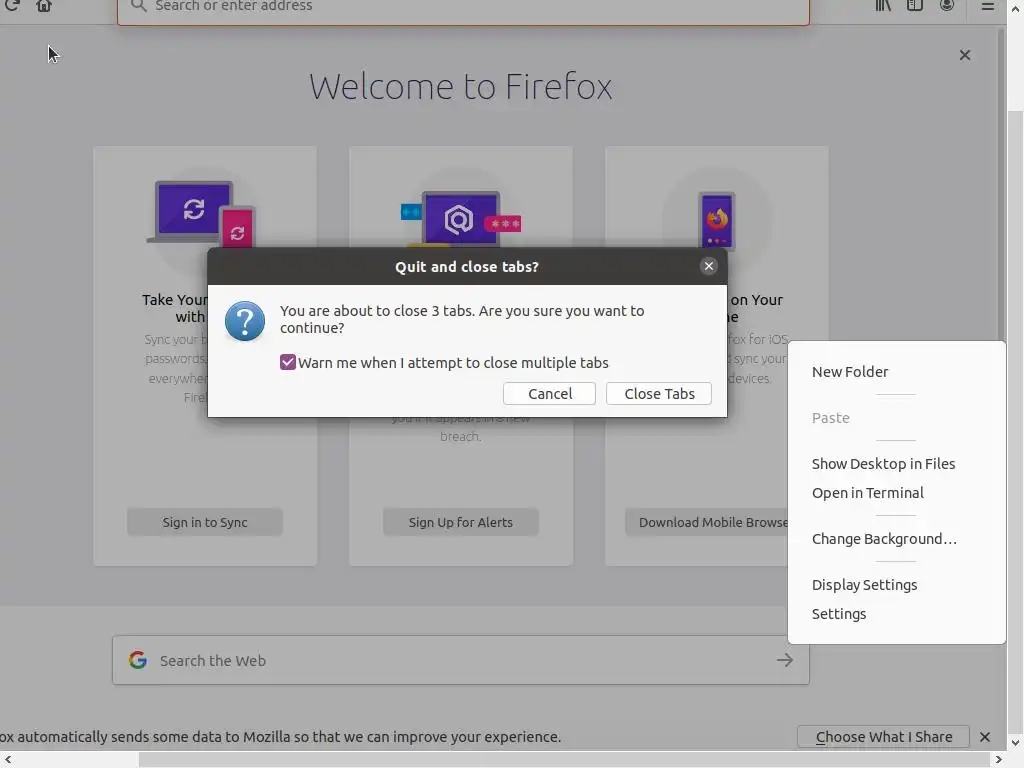Click the blue question mark dialog icon
Screen dimensions: 1024x768
[245, 321]
